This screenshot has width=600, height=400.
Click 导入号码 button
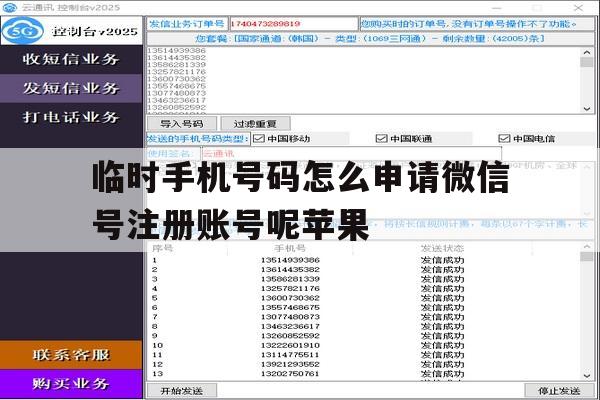pyautogui.click(x=182, y=124)
